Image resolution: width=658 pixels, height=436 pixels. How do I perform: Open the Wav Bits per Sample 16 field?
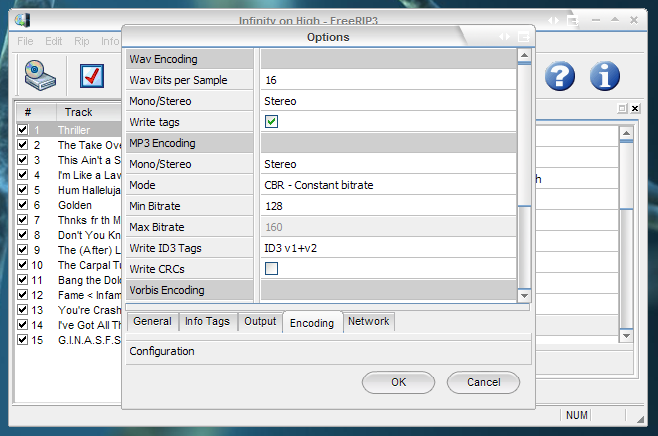point(389,80)
